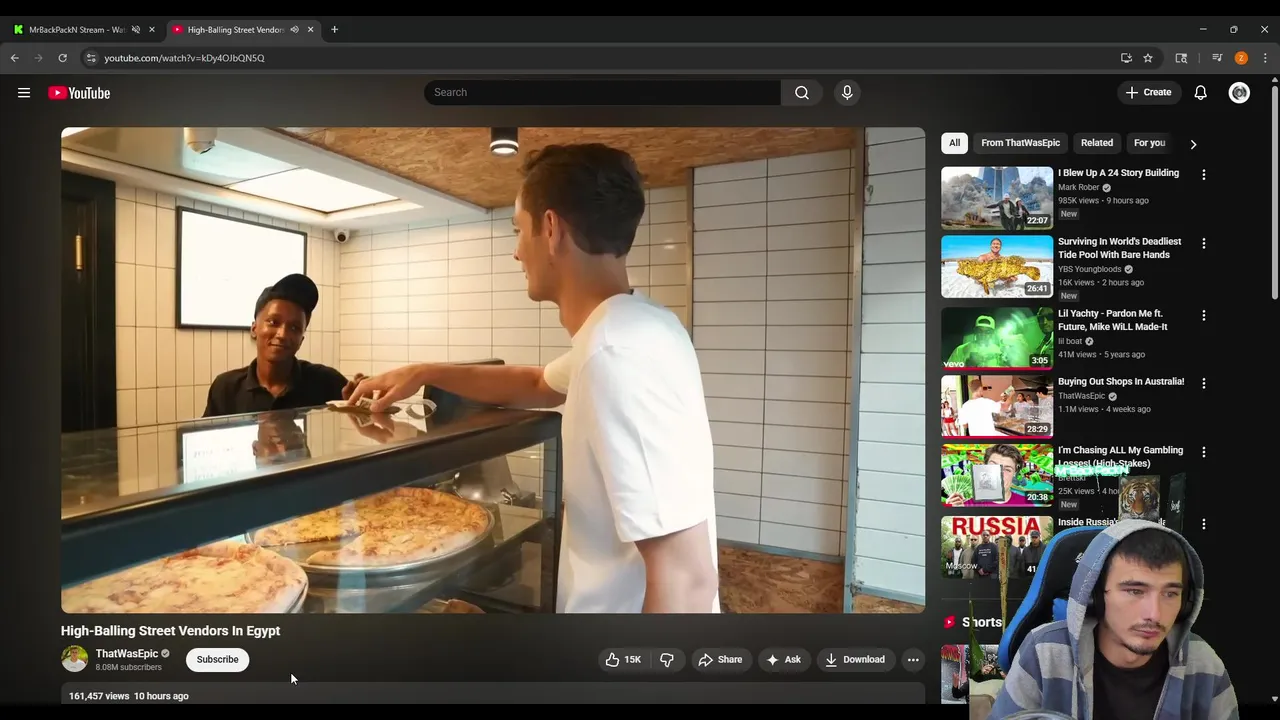Image resolution: width=1280 pixels, height=720 pixels.
Task: Click the browser address bar URL
Action: (x=185, y=58)
